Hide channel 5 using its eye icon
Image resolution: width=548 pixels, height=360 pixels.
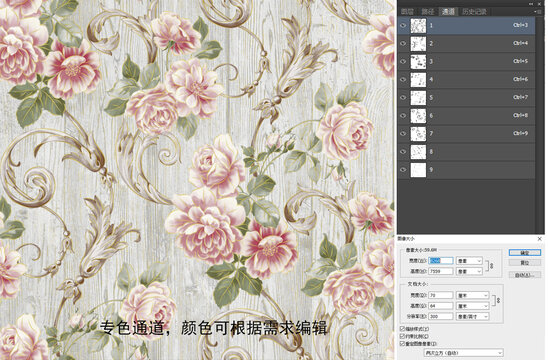click(x=403, y=98)
